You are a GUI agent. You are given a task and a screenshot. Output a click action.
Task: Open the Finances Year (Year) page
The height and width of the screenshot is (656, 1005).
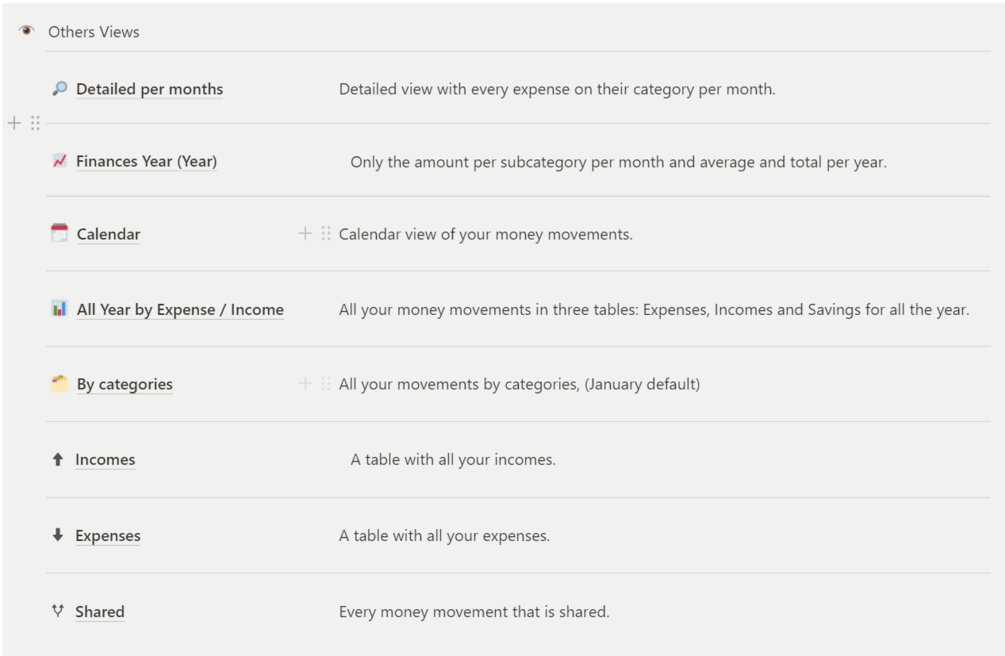click(146, 161)
